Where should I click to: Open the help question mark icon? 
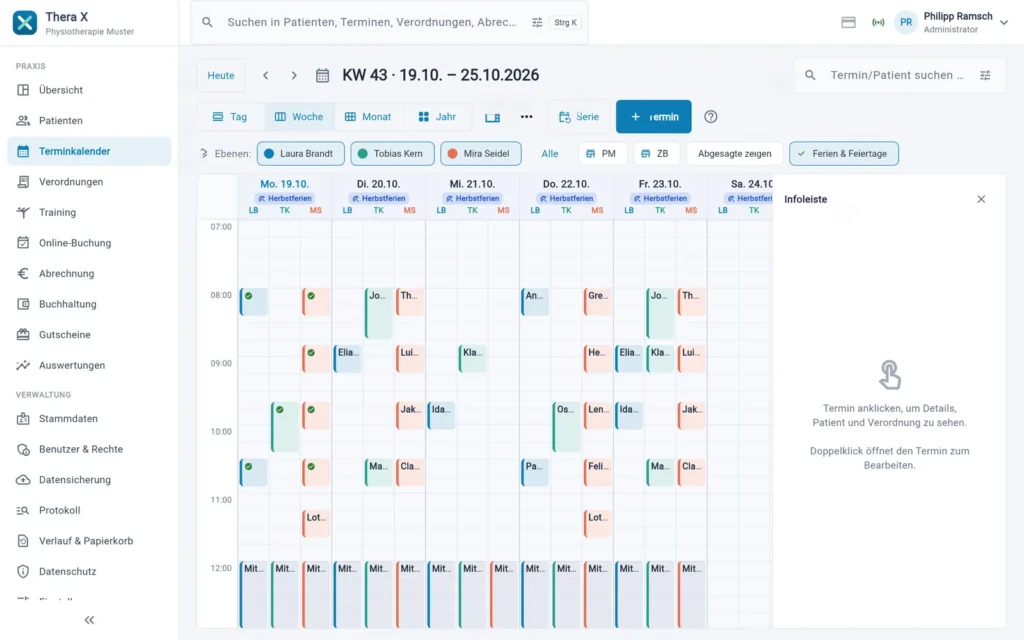pyautogui.click(x=711, y=117)
